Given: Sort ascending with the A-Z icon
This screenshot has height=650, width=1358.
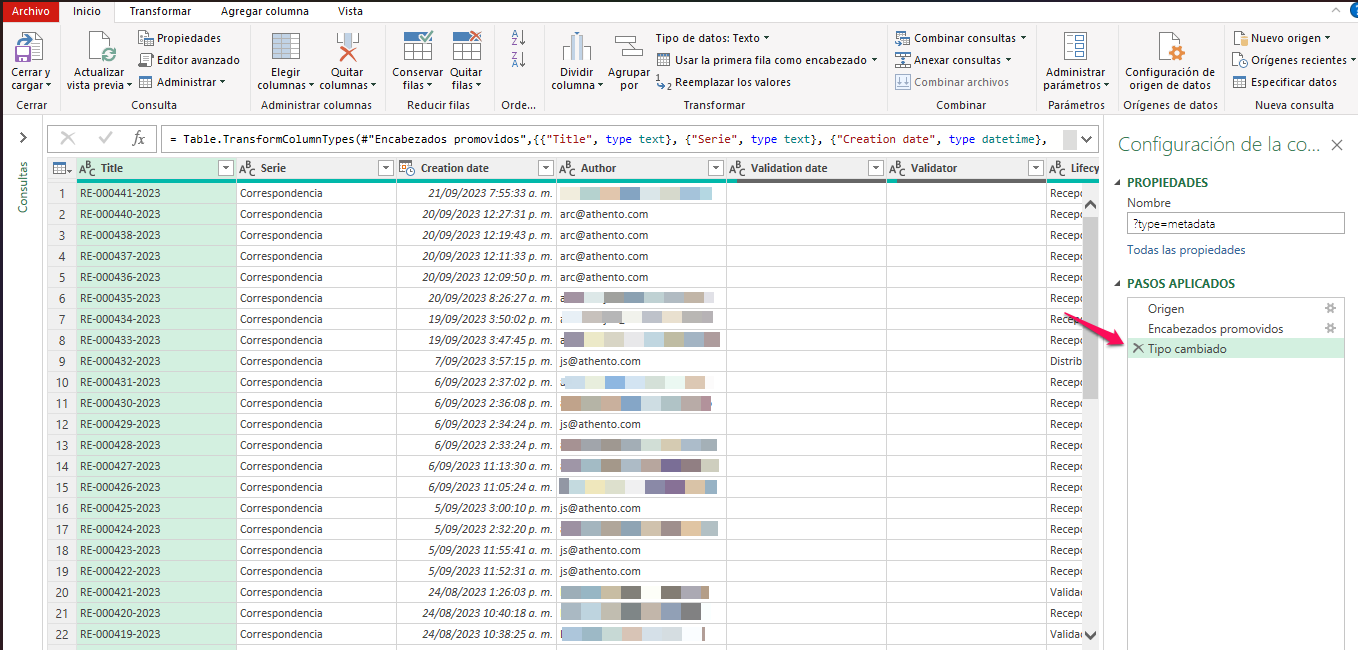Looking at the screenshot, I should tap(518, 38).
